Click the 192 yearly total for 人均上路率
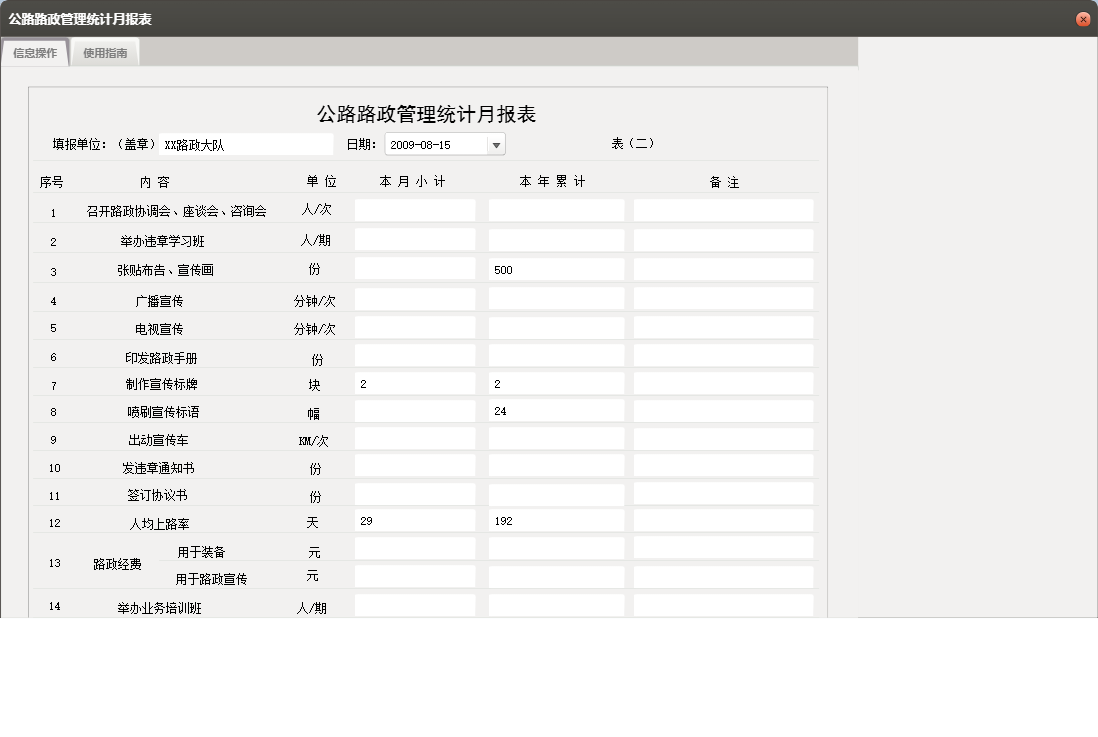Viewport: 1098px width, 737px height. (x=554, y=520)
